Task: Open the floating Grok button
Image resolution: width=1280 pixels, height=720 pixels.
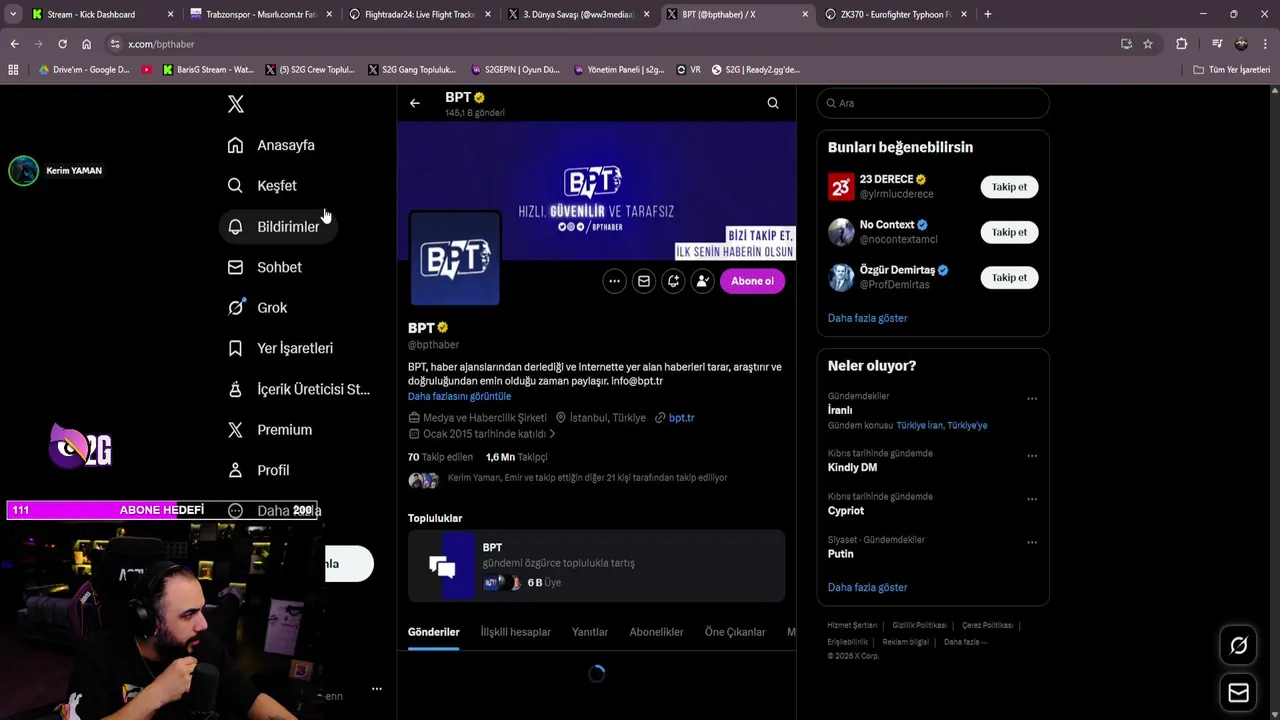Action: point(1238,646)
